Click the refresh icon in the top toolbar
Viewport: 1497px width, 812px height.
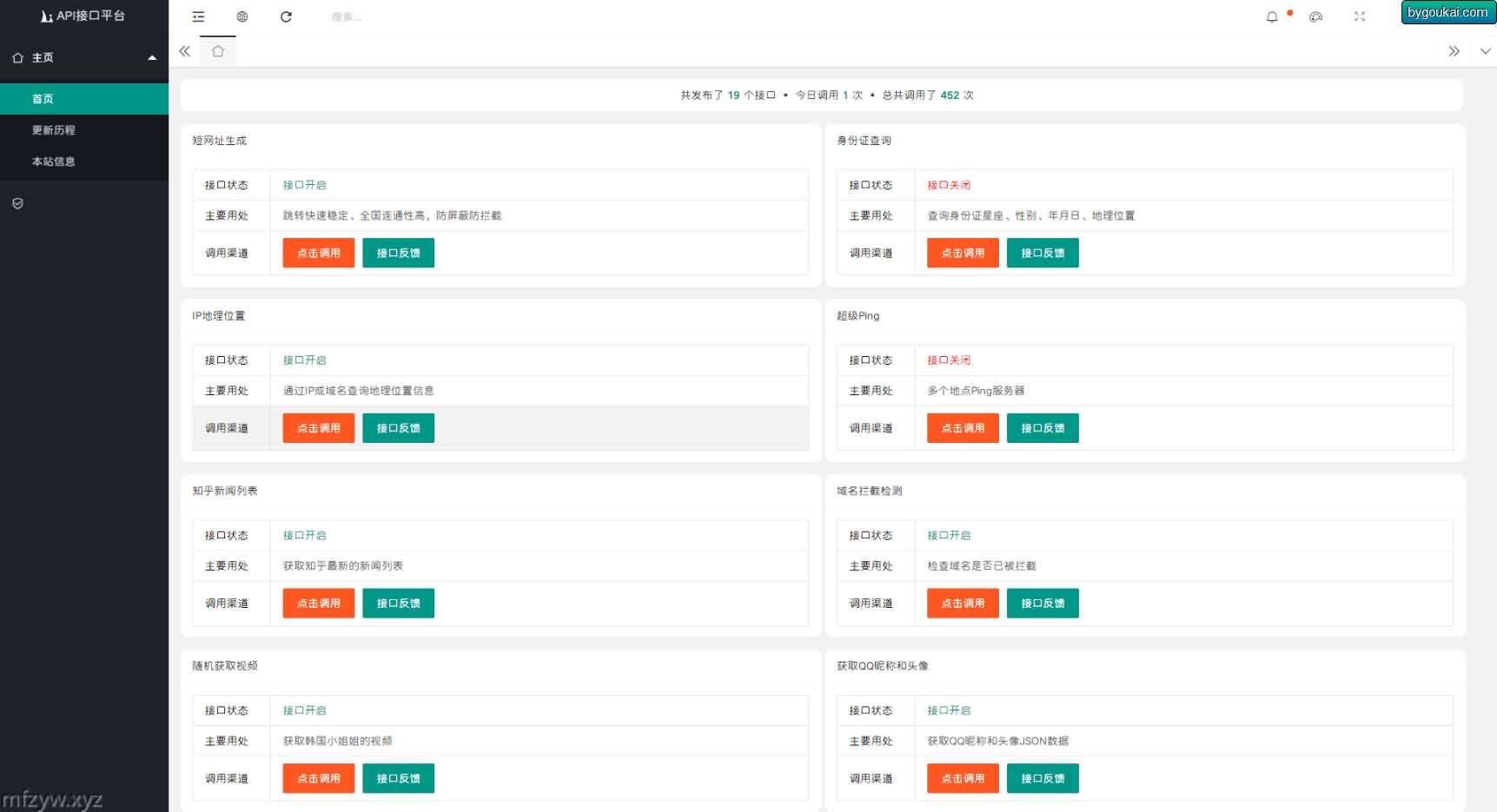click(x=286, y=17)
